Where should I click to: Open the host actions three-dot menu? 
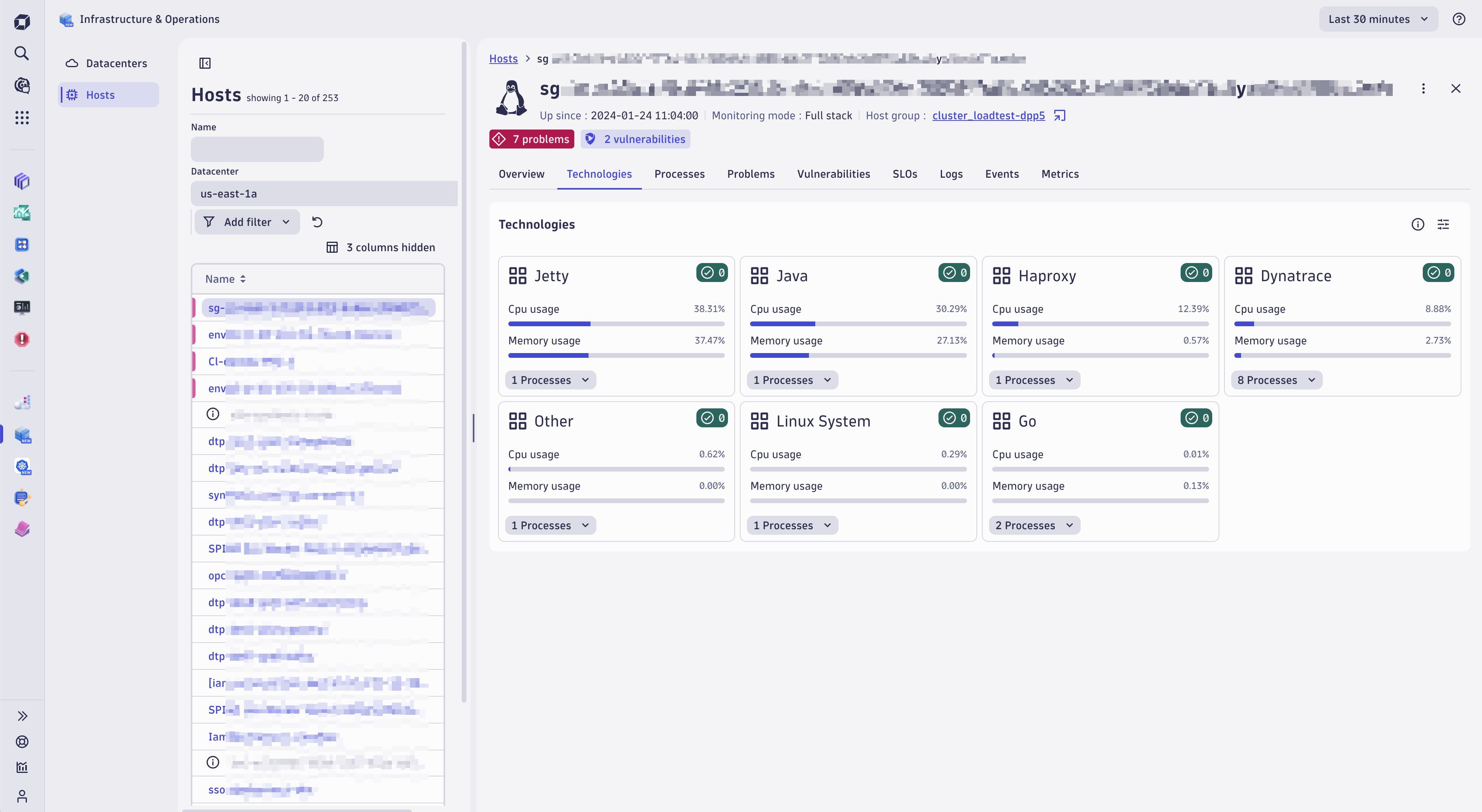1423,88
